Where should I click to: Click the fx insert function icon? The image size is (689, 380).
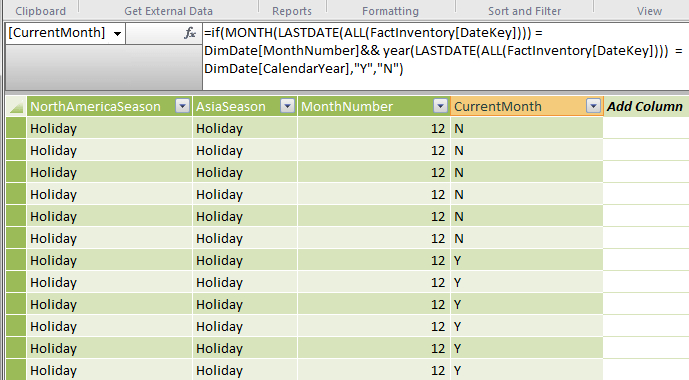[x=189, y=33]
